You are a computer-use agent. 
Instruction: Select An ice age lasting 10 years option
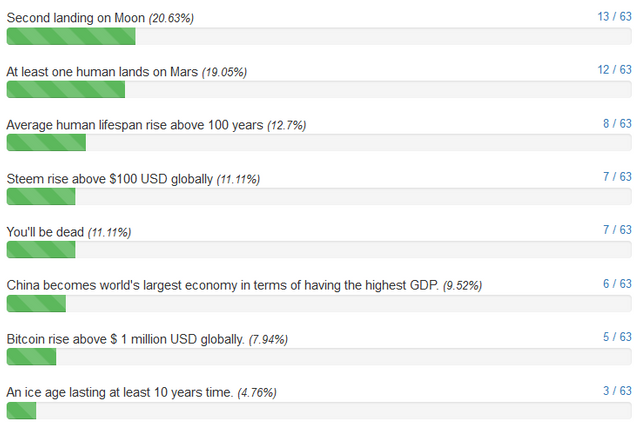[120, 392]
